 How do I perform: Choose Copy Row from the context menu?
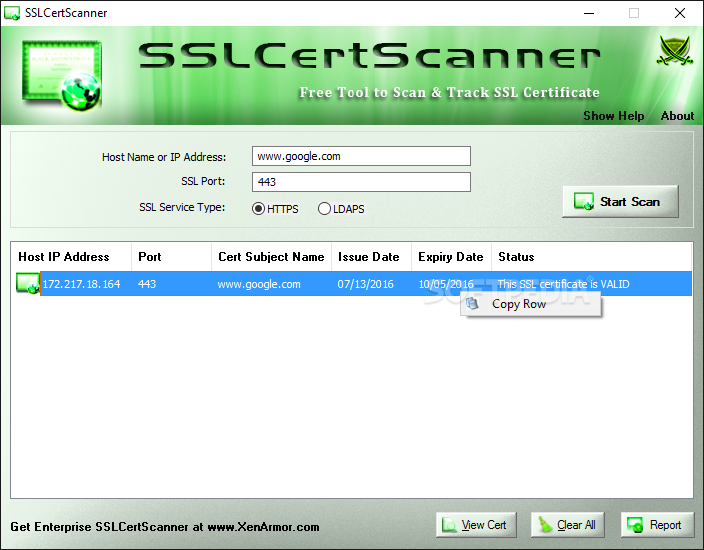coord(531,304)
